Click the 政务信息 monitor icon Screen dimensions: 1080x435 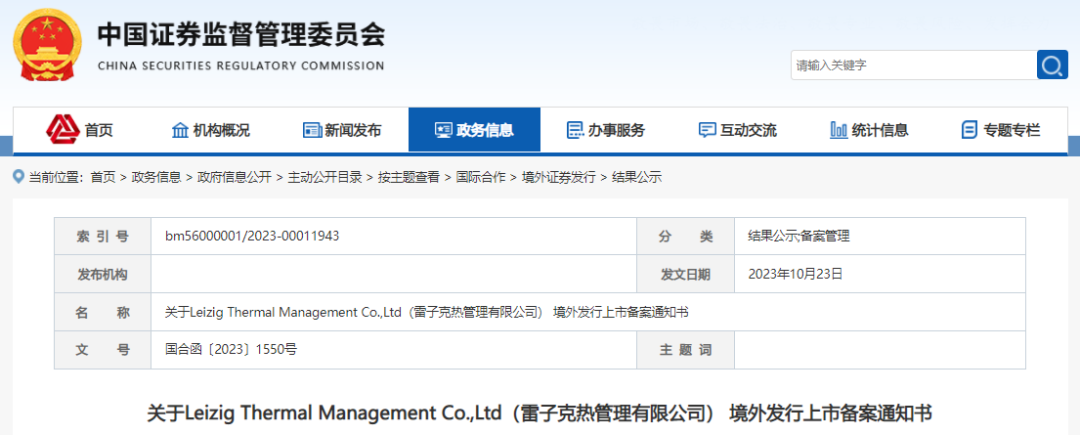[444, 129]
